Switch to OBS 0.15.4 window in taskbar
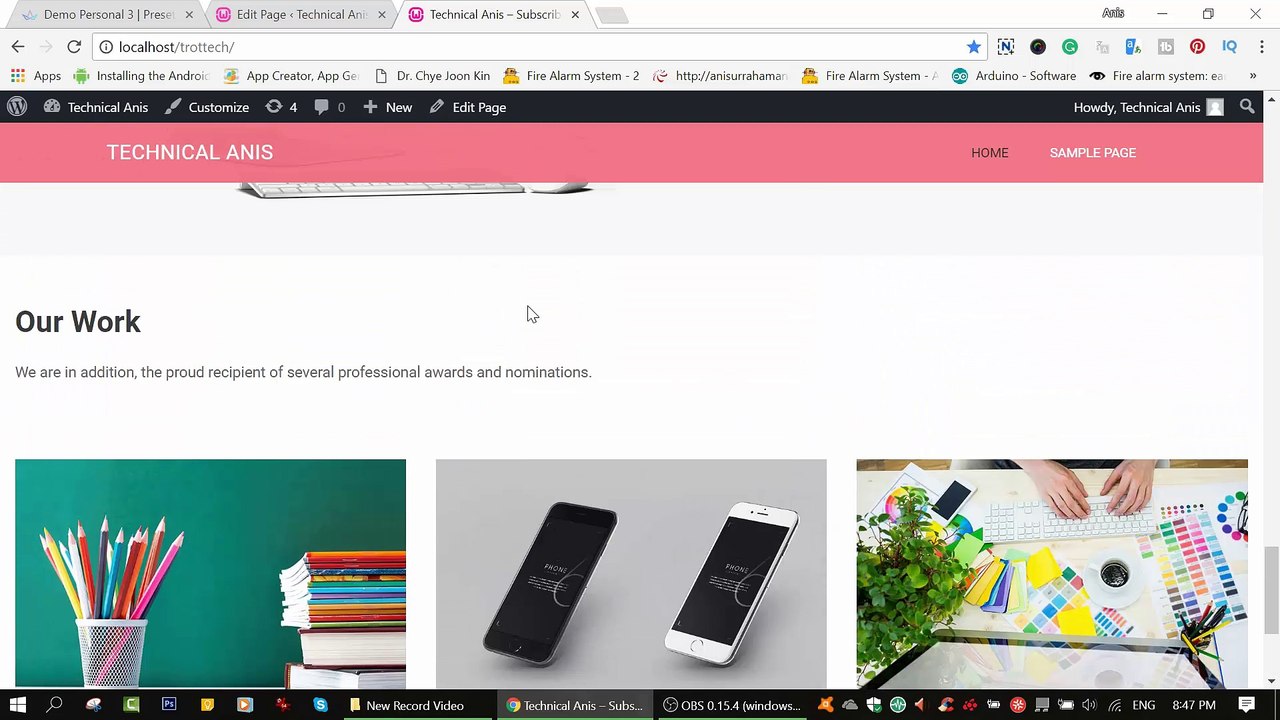Viewport: 1280px width, 720px height. coord(733,705)
